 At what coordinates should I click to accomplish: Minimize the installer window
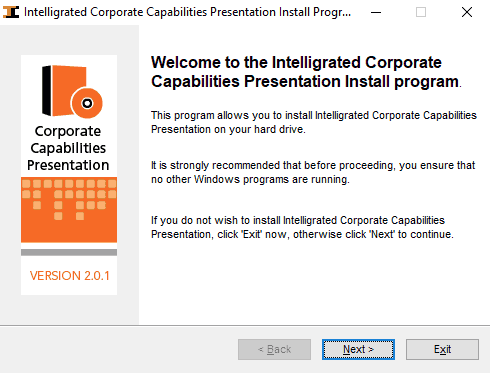pyautogui.click(x=376, y=12)
